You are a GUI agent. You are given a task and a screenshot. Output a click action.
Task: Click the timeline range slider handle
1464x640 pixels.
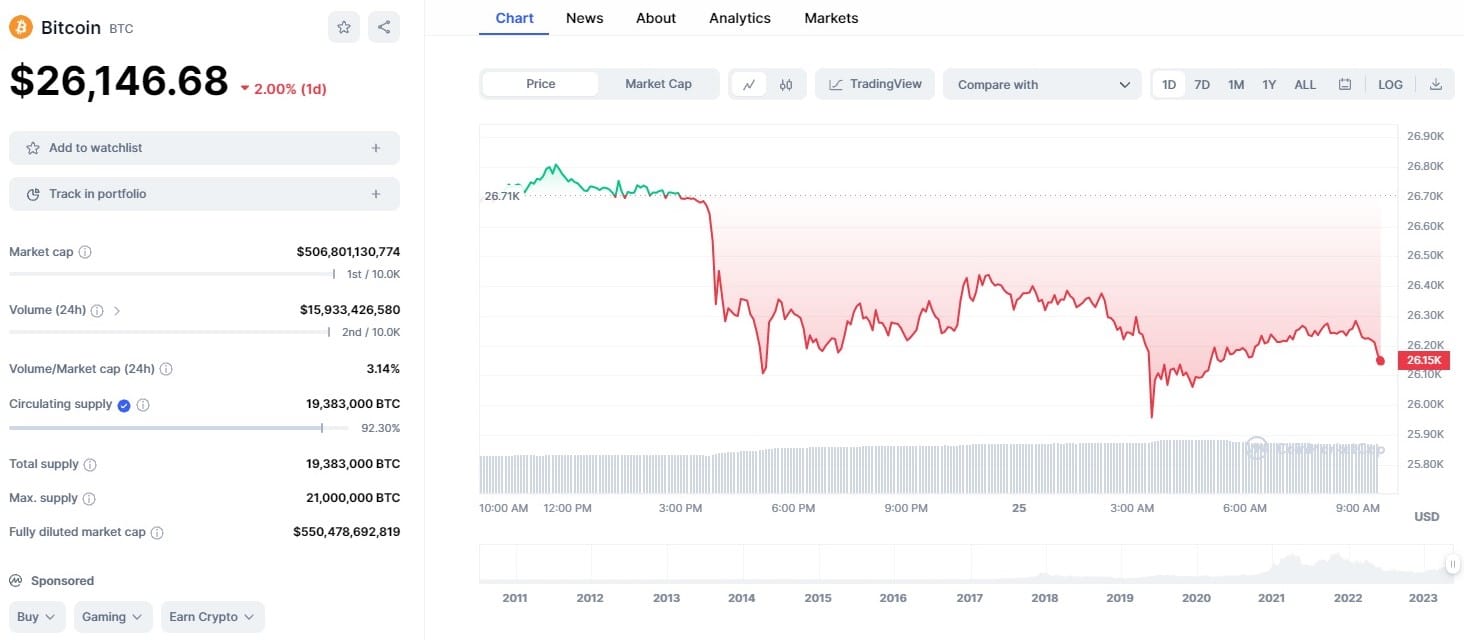(1452, 564)
